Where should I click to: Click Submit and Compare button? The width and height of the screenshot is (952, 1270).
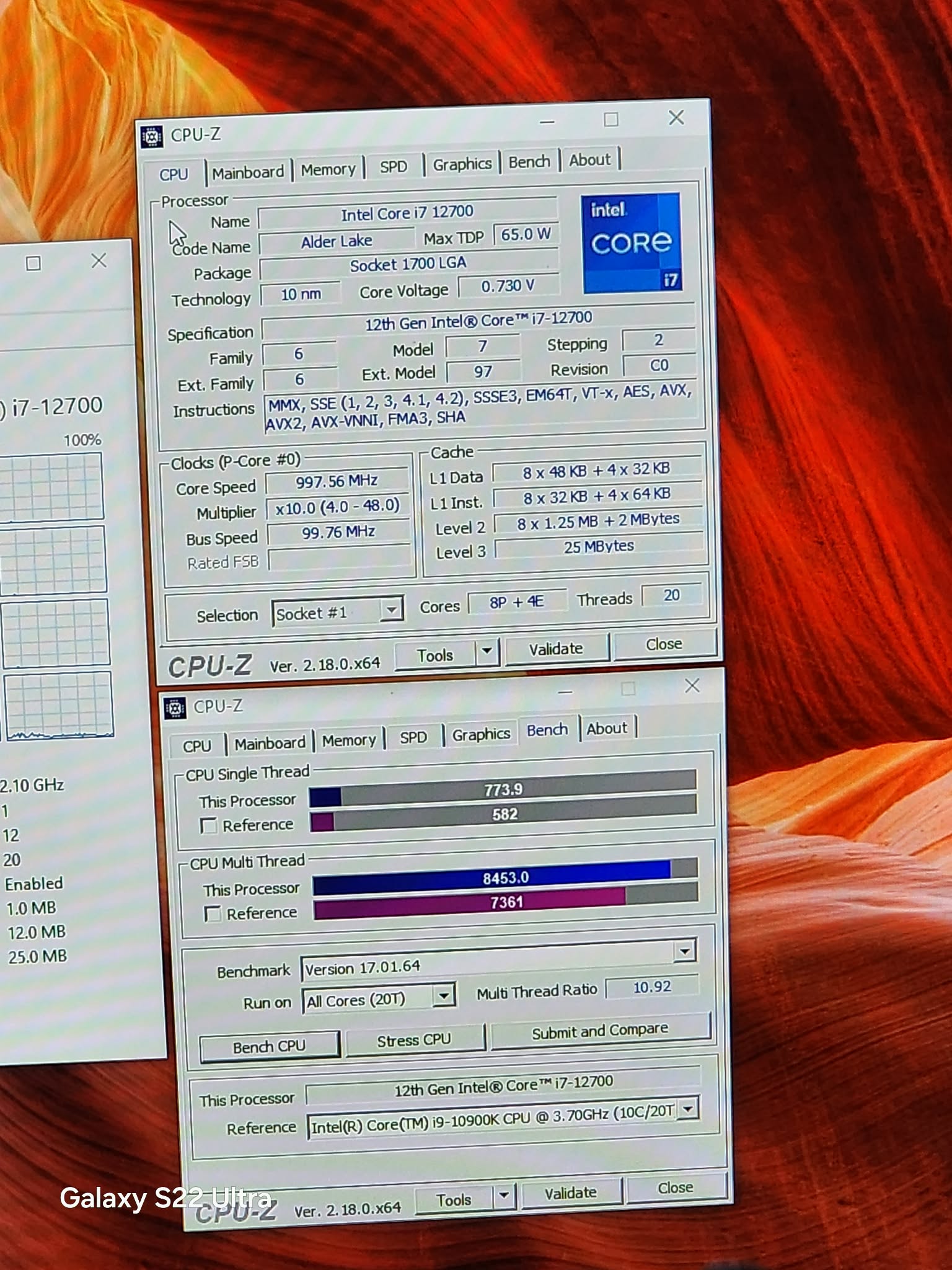coord(599,1031)
